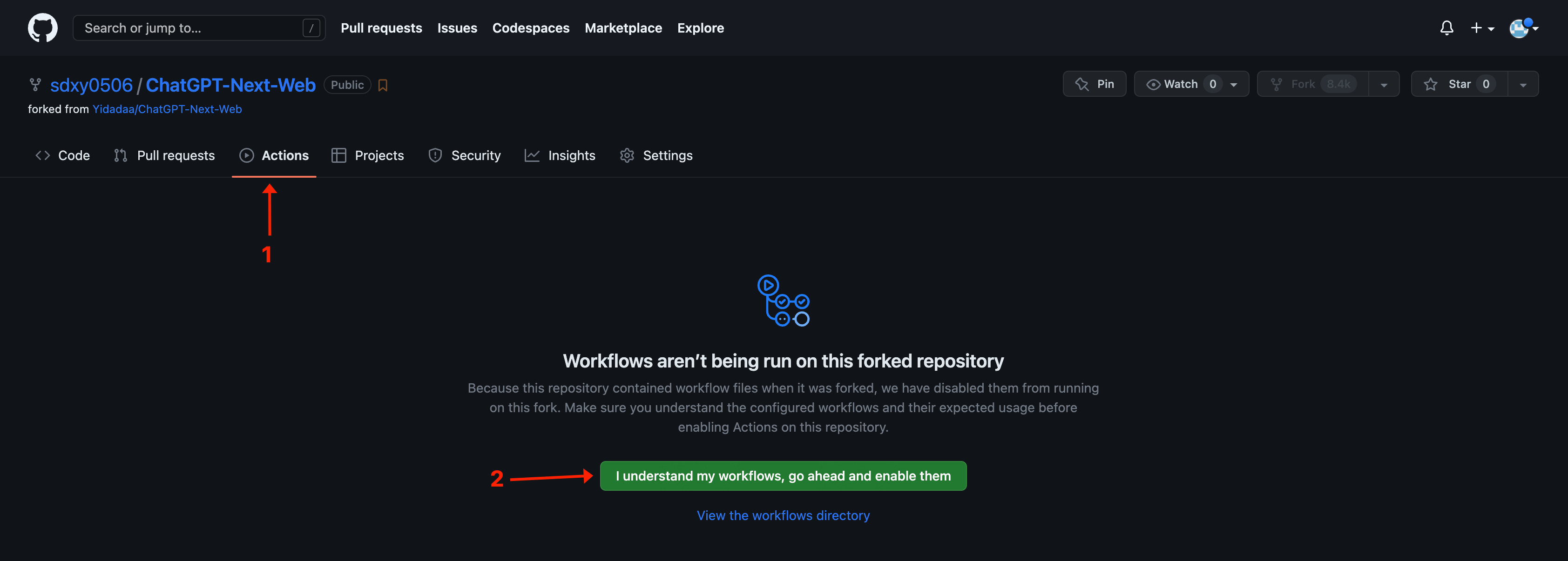Click the Insights graph icon
The width and height of the screenshot is (1568, 561).
click(532, 156)
